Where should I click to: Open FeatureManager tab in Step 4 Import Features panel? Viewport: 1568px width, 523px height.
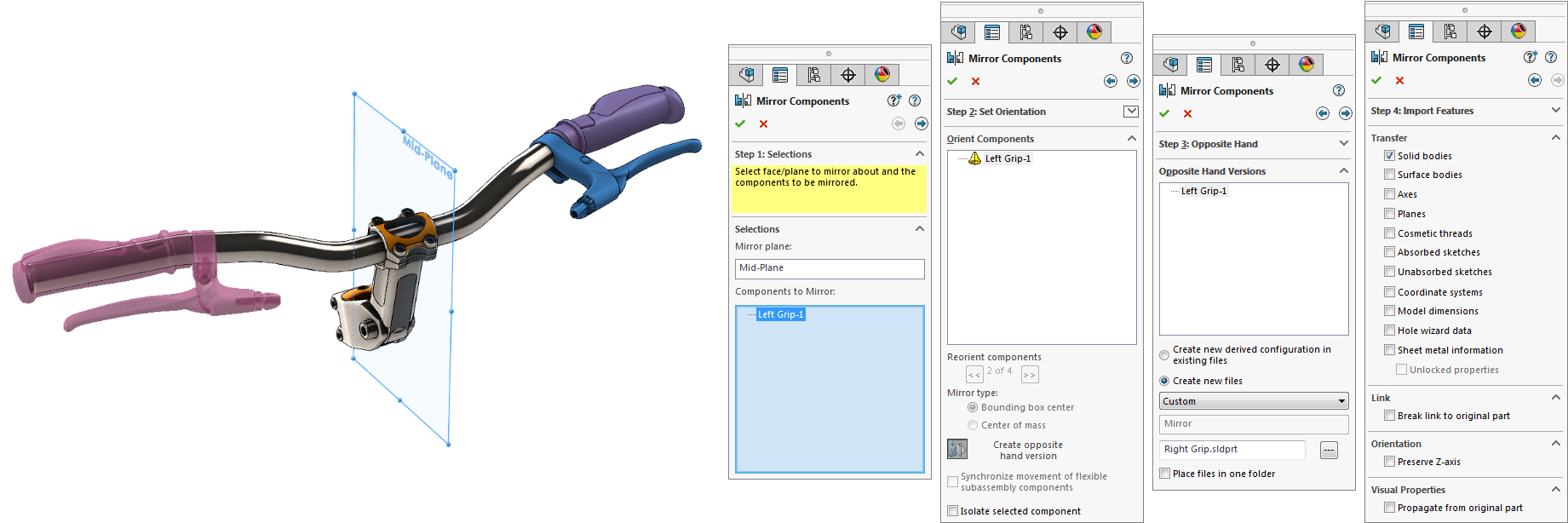tap(1383, 32)
